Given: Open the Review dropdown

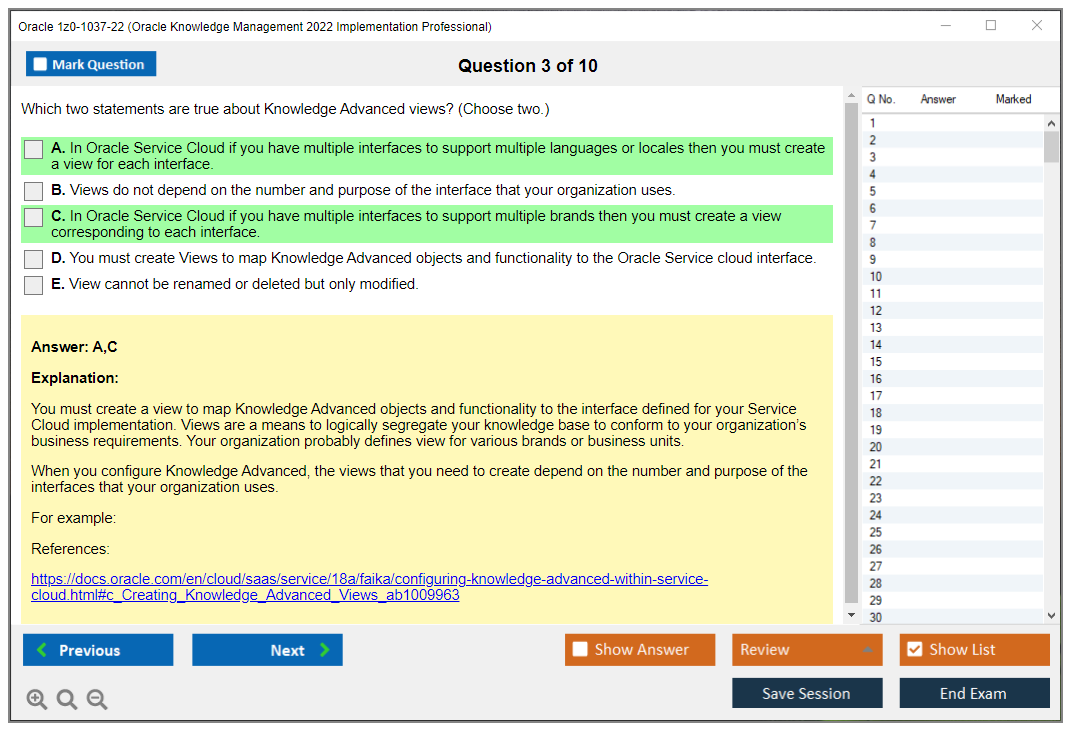Looking at the screenshot, I should pos(807,649).
